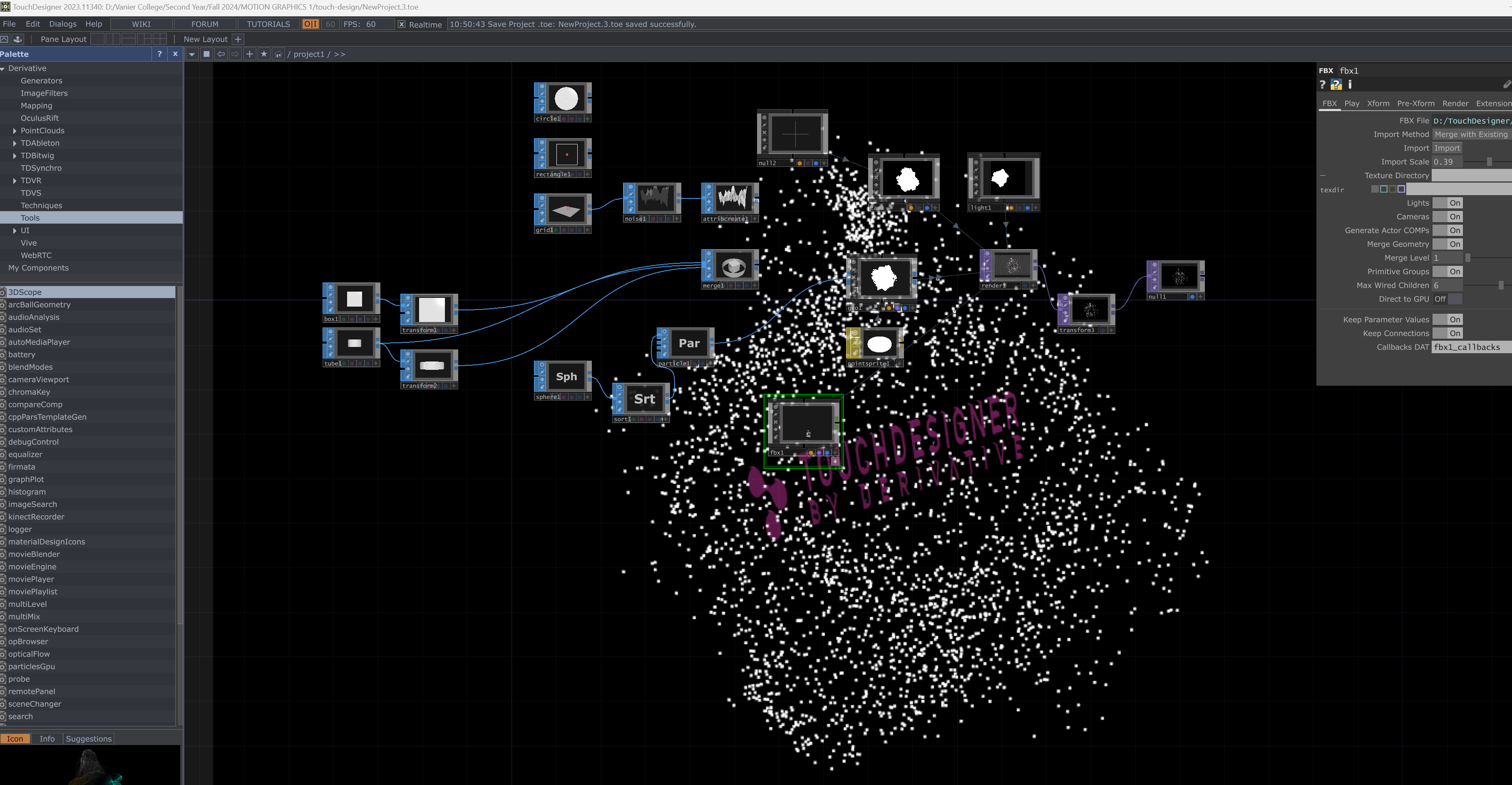The width and height of the screenshot is (1512, 785).
Task: Click the Palette help question mark
Action: click(x=160, y=54)
